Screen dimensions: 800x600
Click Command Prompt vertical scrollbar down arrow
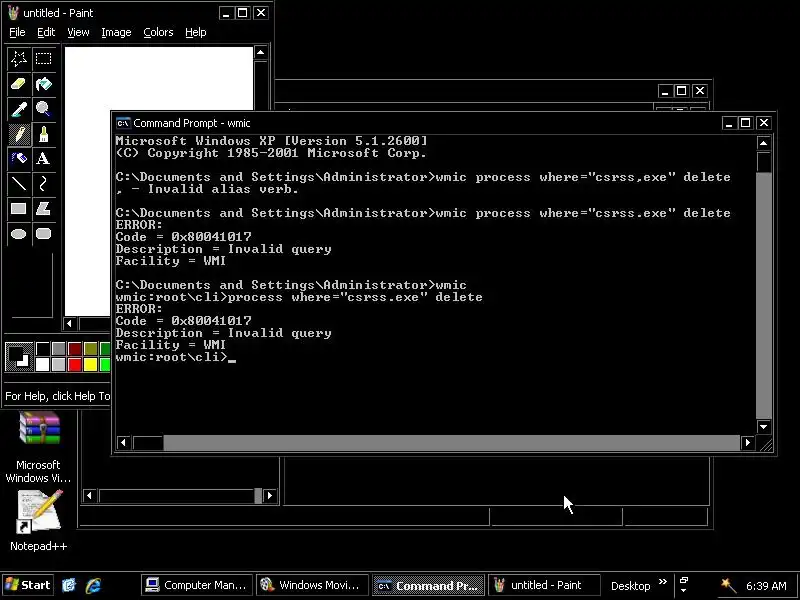tap(763, 427)
